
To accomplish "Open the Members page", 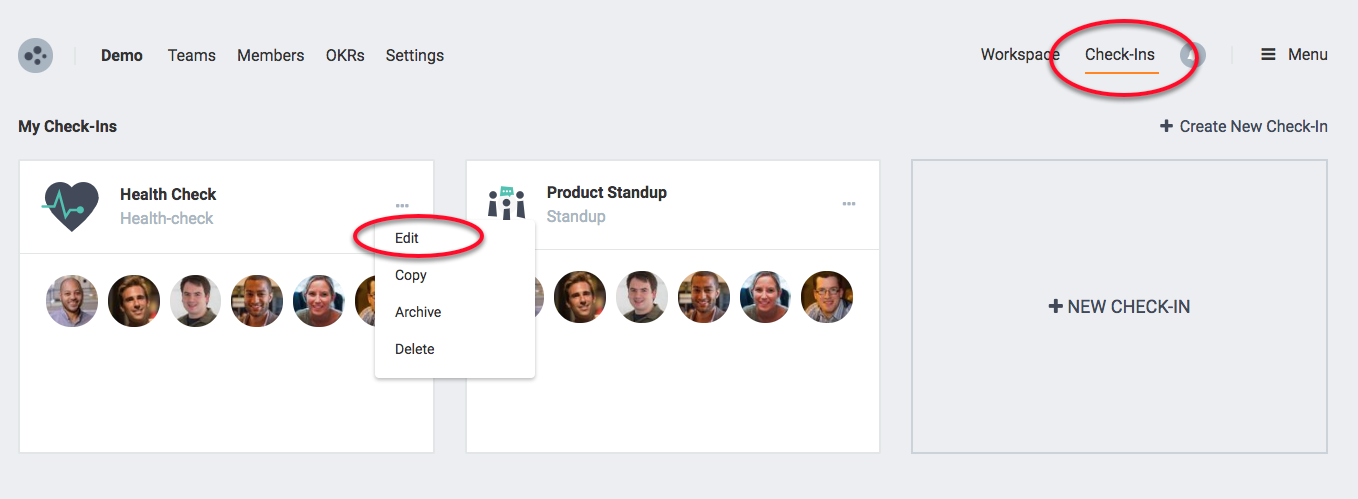I will pyautogui.click(x=270, y=55).
